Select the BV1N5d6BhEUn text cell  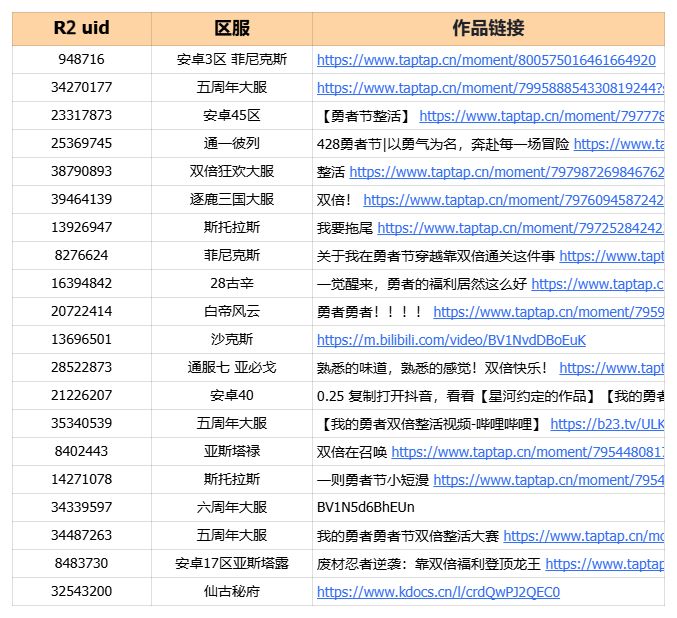point(488,508)
